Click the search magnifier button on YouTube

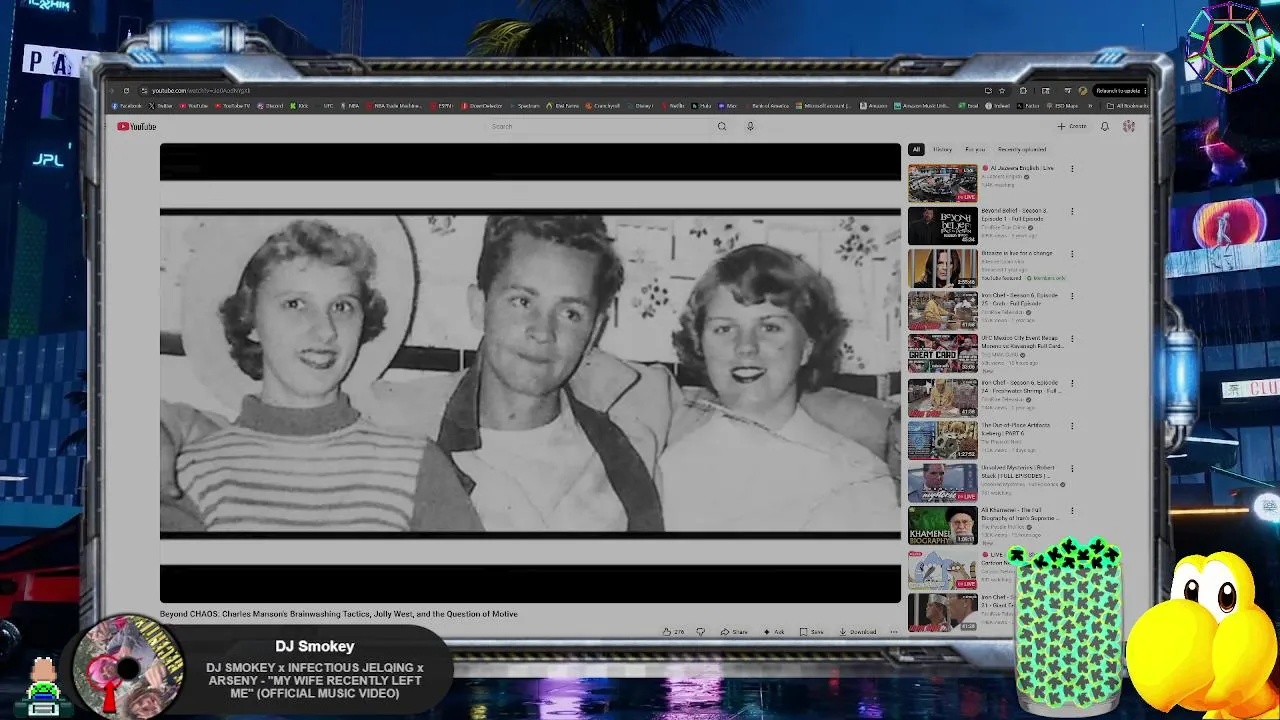721,126
